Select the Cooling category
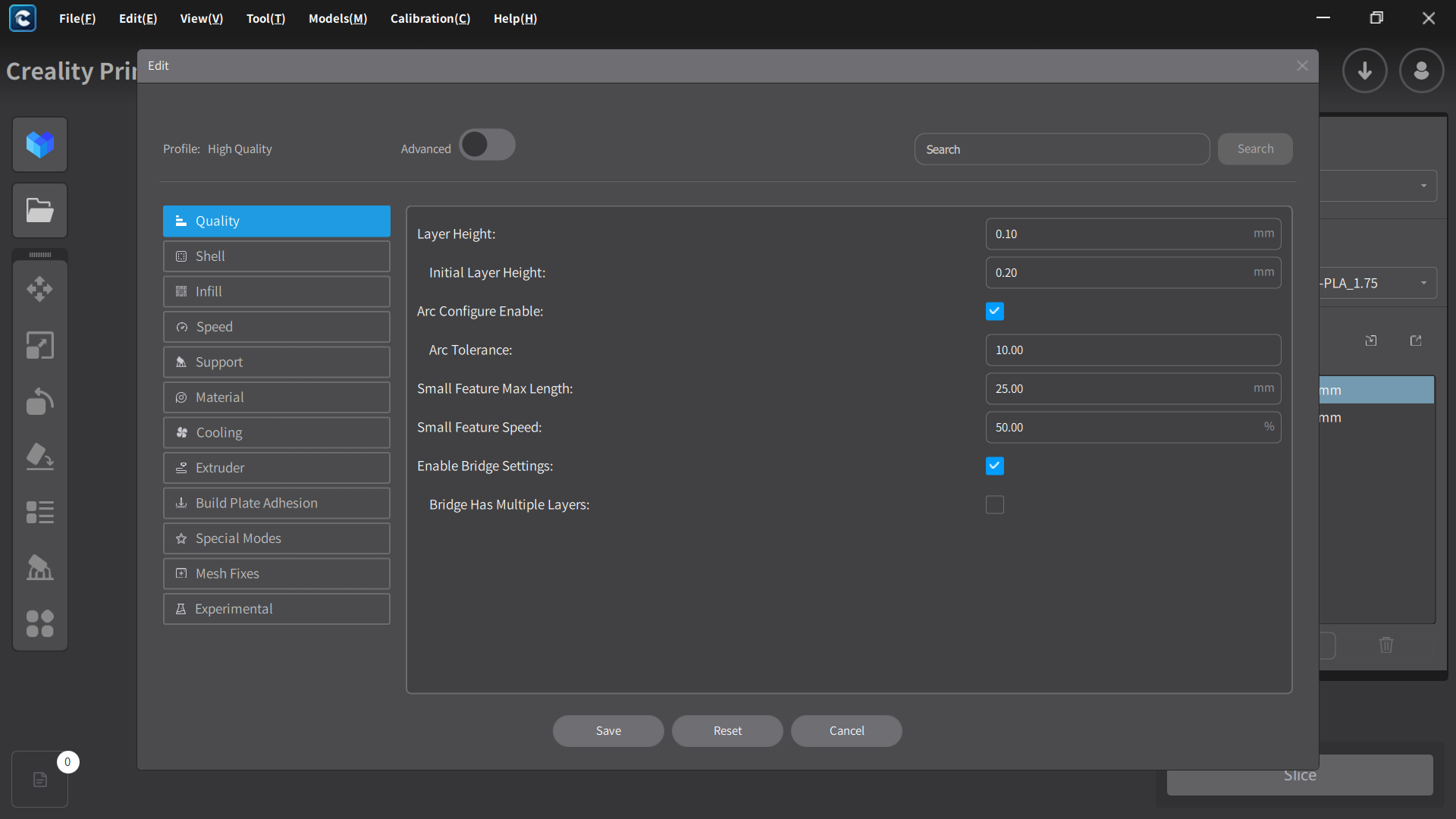The width and height of the screenshot is (1456, 819). 277,432
